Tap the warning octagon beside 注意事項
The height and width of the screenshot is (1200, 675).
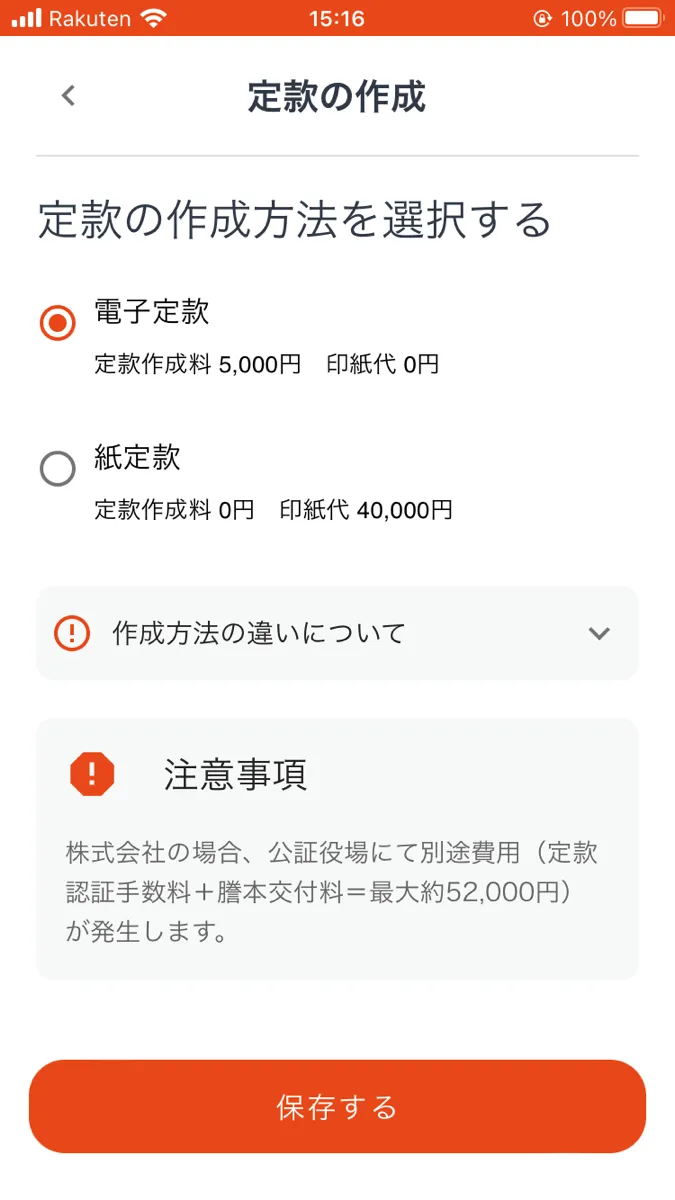(94, 773)
